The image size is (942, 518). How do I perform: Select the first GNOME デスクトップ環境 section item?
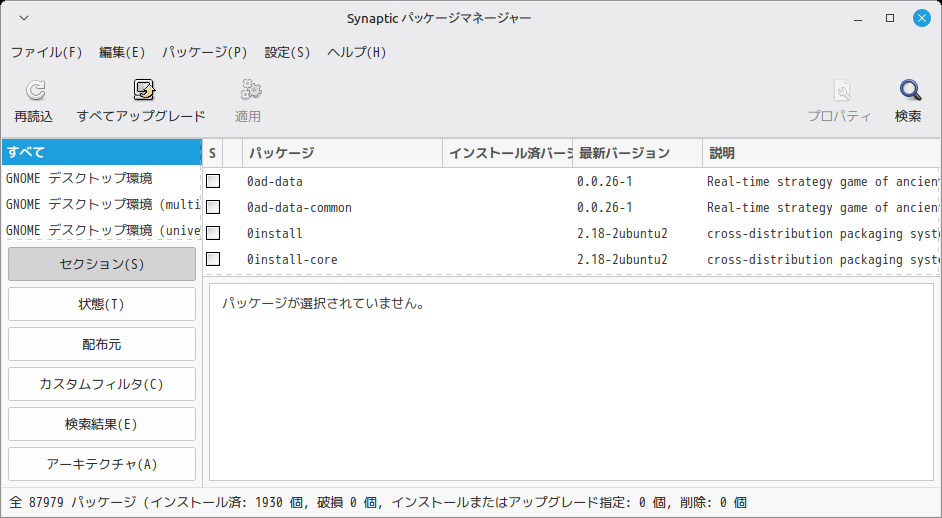coord(80,178)
